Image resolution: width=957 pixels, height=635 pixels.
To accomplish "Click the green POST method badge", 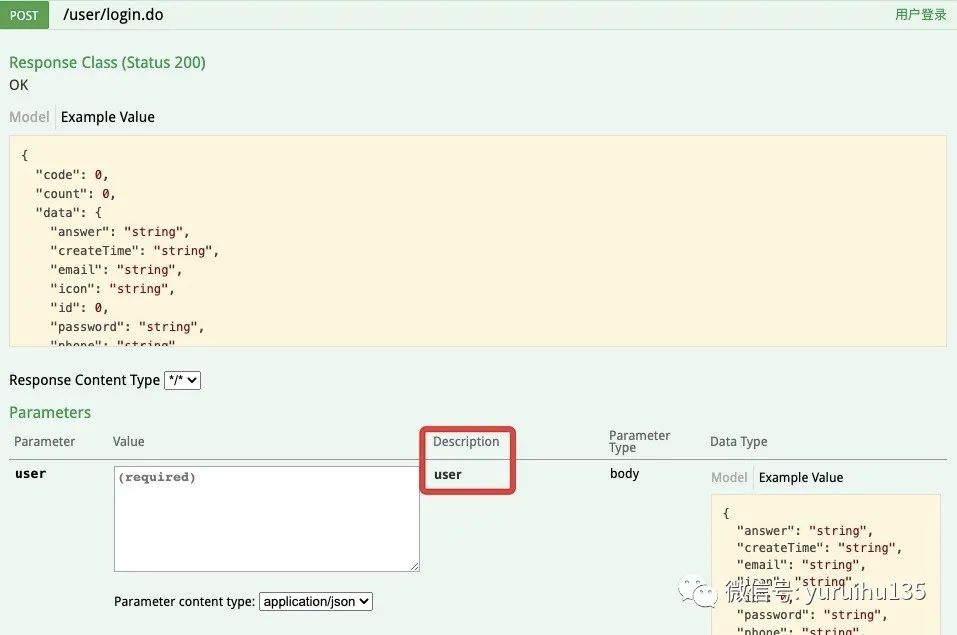I will tap(24, 15).
